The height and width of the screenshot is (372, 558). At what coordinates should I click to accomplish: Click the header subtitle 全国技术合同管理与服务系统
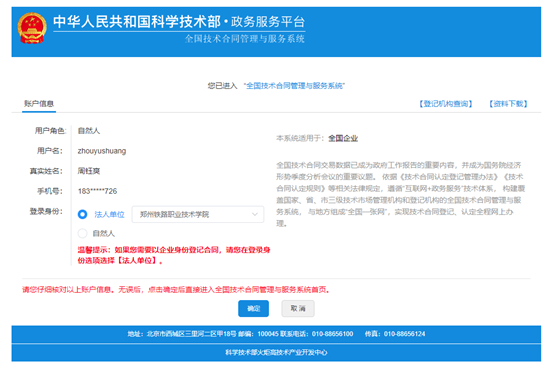pos(244,39)
